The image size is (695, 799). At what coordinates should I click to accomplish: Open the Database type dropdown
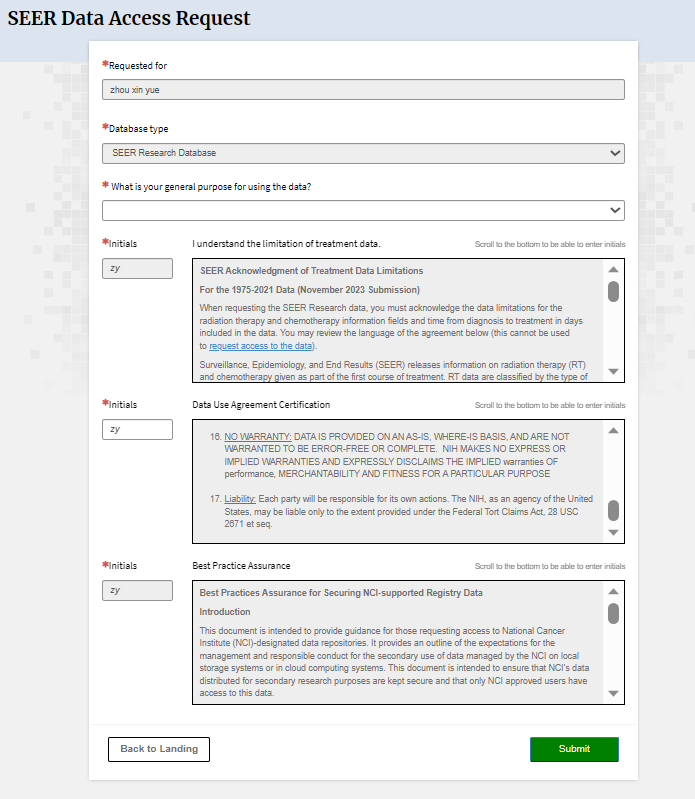tap(363, 153)
